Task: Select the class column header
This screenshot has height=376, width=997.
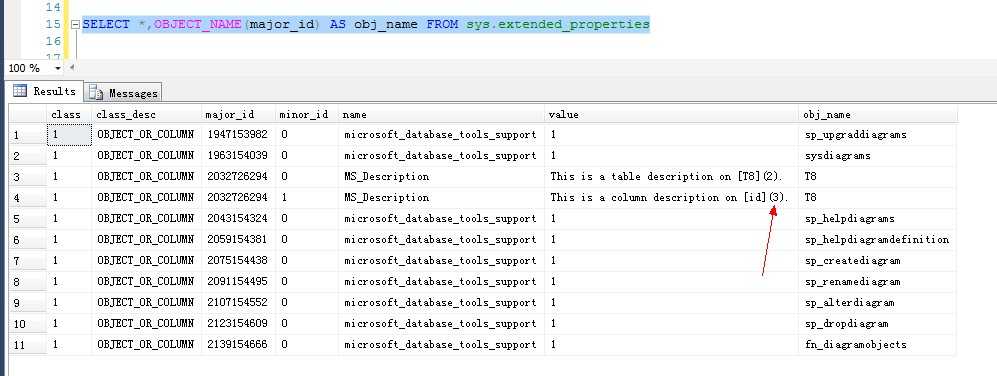Action: [x=69, y=115]
